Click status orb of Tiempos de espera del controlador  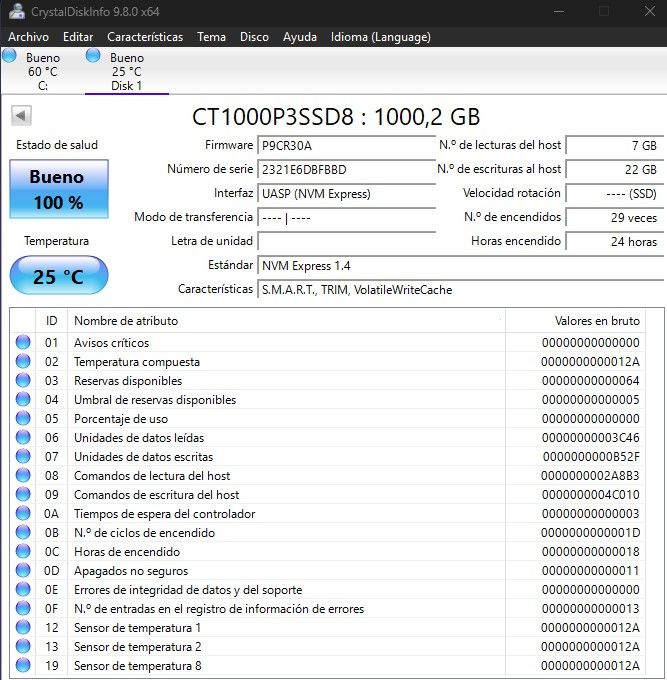pos(23,513)
